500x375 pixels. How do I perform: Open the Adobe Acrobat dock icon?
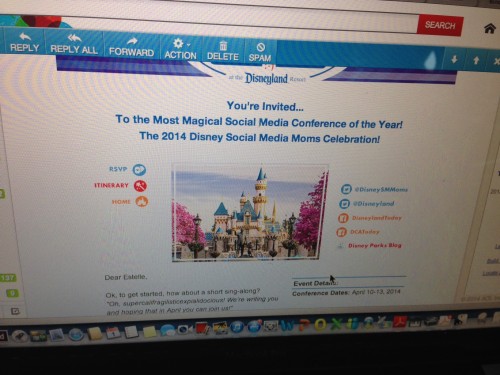400,322
